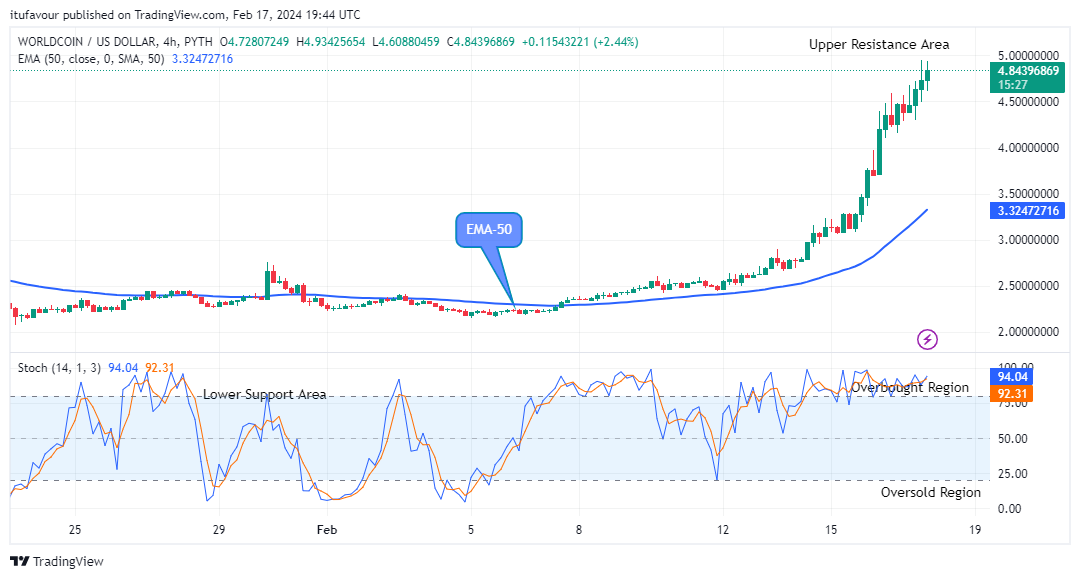Screen dimensions: 1080x579
Task: Click the EMA legend value 3.32472716 in blue
Action: tap(202, 59)
